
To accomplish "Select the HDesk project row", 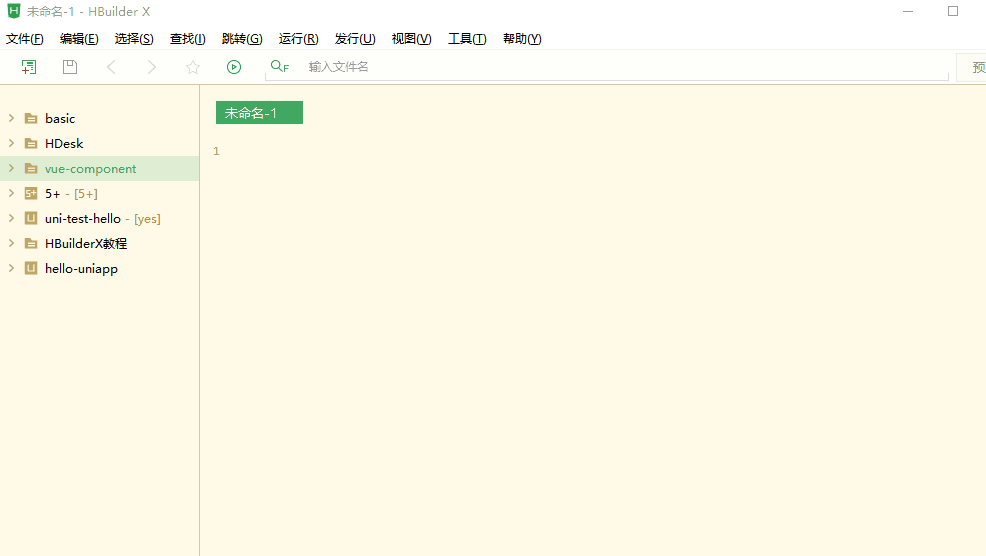I will pyautogui.click(x=99, y=143).
